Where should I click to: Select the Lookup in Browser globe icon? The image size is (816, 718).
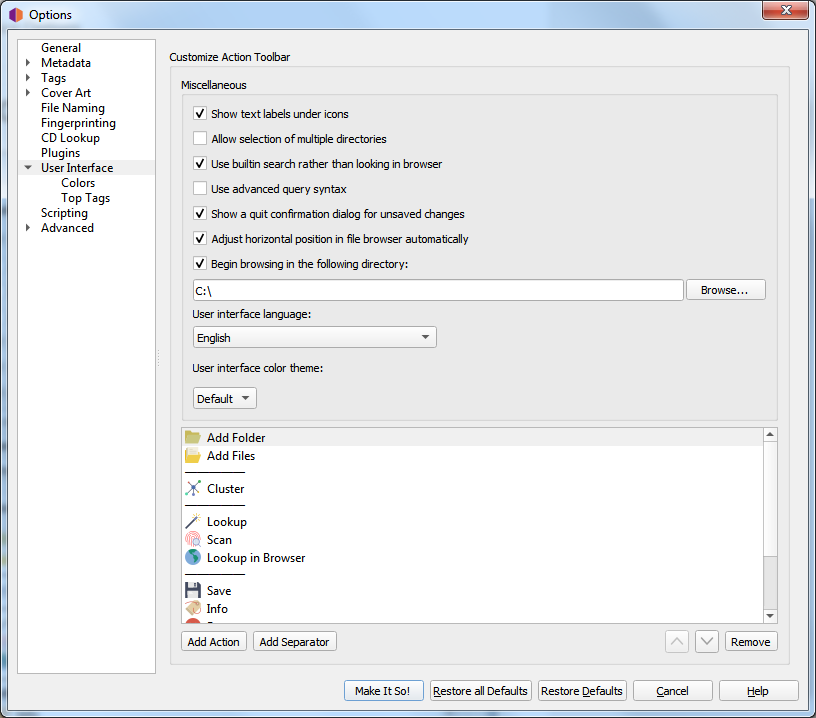tap(193, 558)
